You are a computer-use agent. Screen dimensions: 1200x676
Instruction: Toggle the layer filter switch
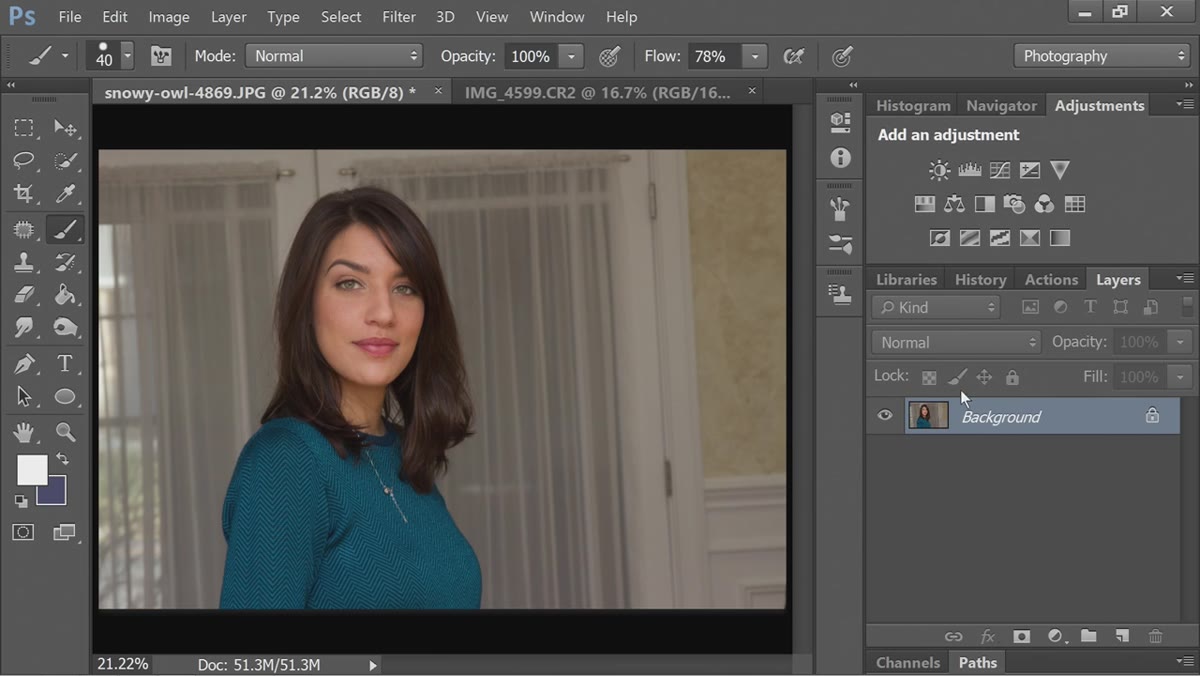[x=1187, y=307]
